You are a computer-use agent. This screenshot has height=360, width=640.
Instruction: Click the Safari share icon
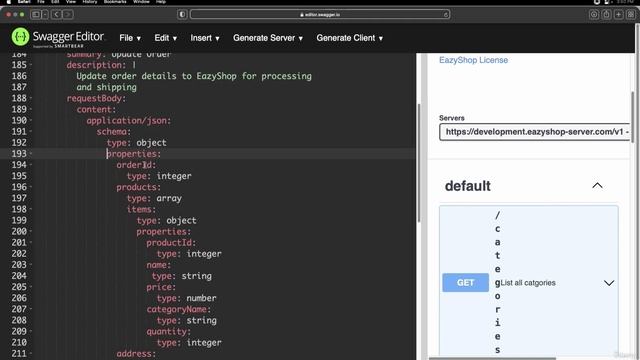point(607,15)
